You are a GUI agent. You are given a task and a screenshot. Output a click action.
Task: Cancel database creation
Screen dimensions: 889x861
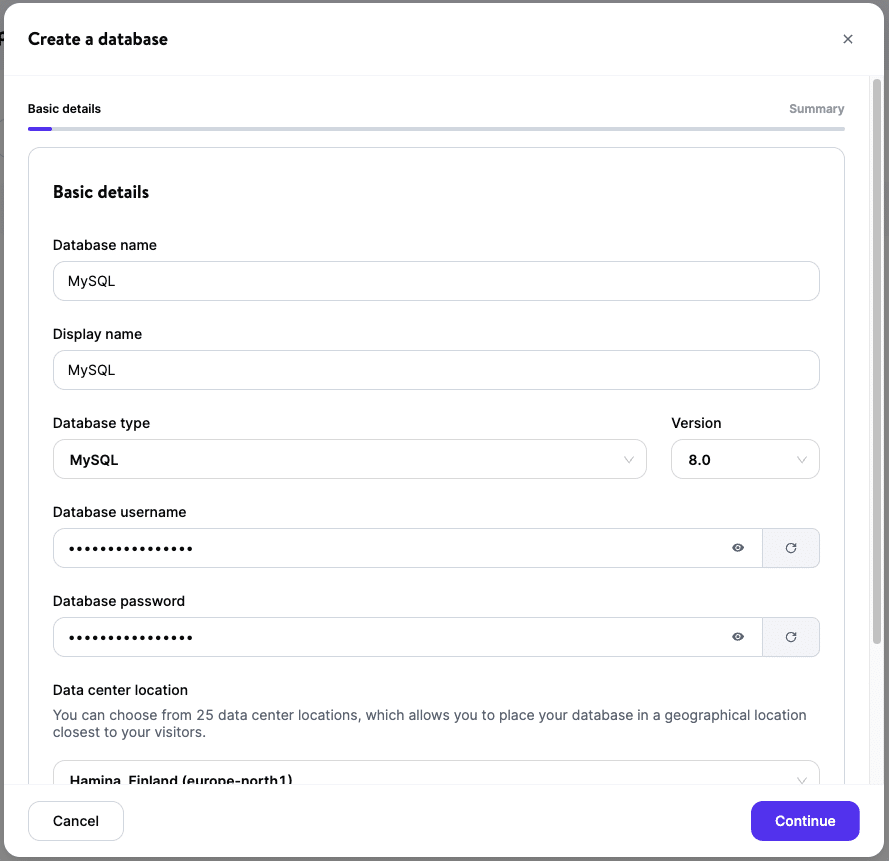76,821
